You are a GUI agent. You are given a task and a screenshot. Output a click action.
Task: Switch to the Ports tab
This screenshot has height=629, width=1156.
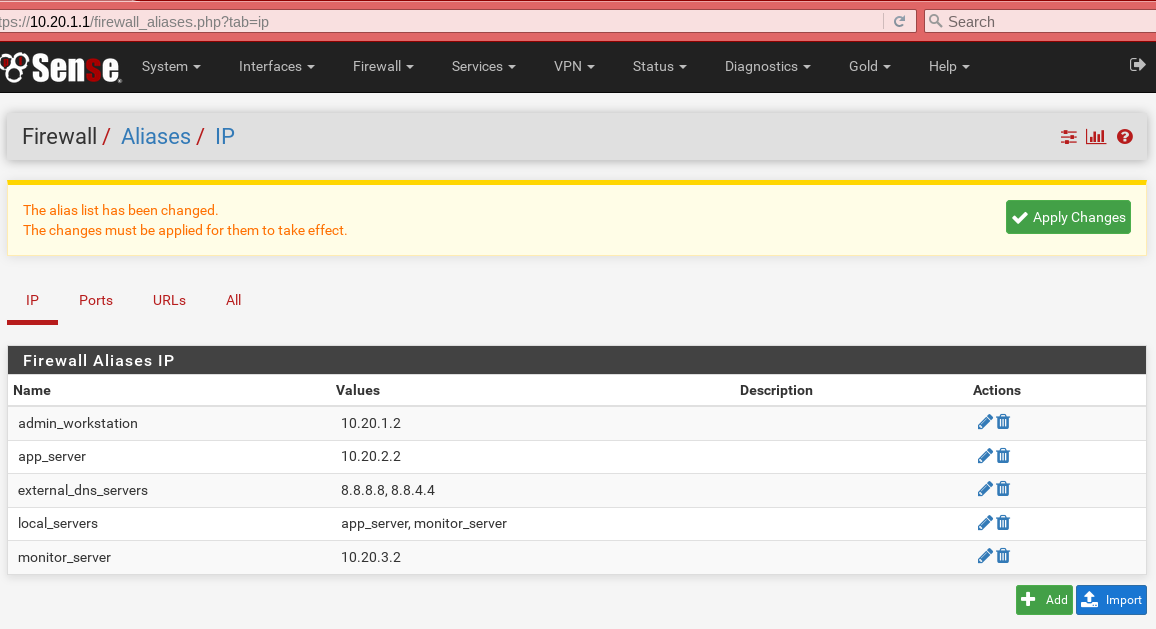[96, 300]
